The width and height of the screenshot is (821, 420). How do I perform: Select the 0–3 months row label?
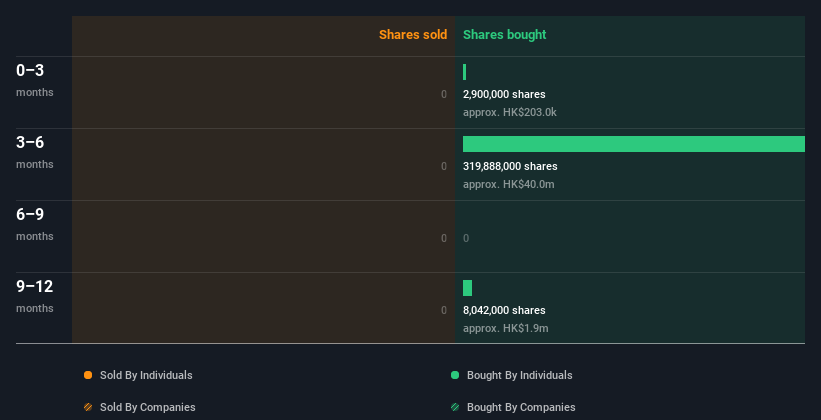pos(35,80)
